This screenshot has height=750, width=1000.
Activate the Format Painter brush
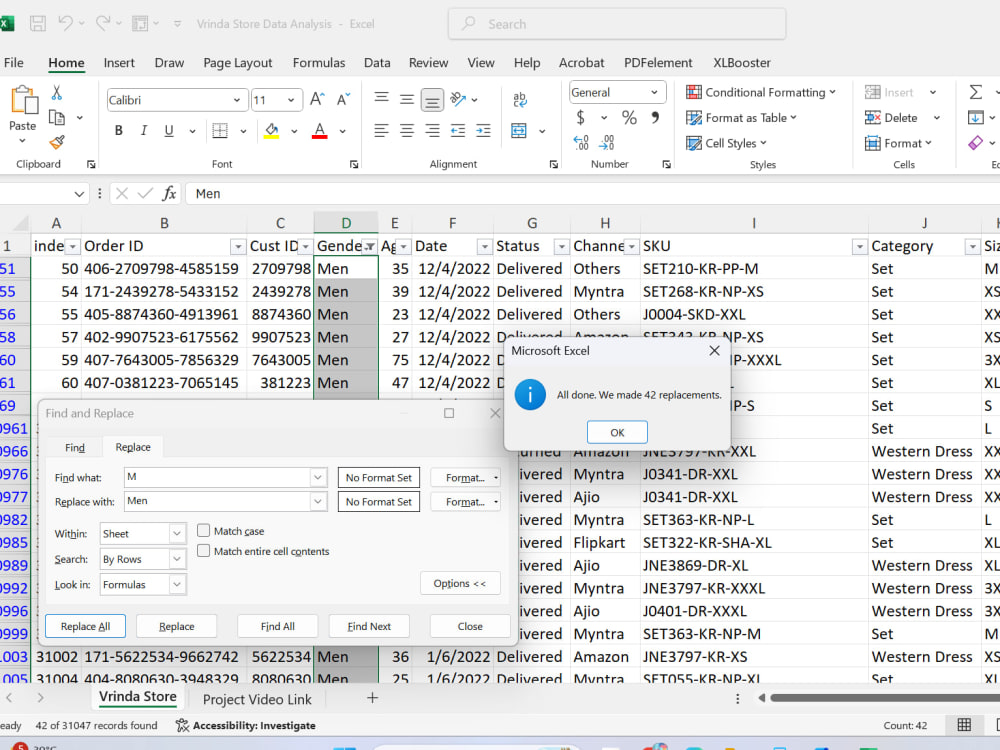(57, 142)
